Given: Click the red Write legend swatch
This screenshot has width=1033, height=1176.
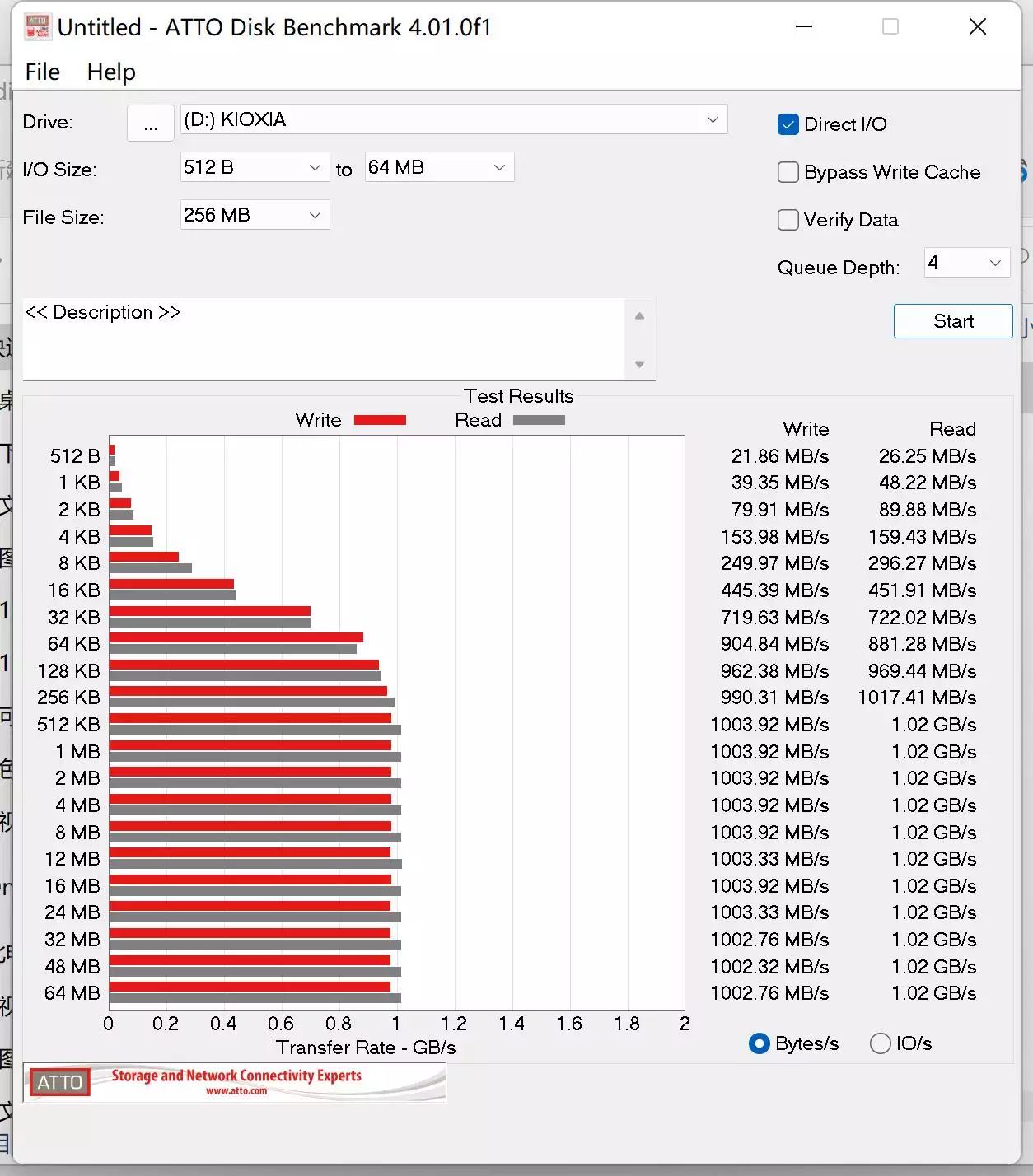Looking at the screenshot, I should (x=380, y=420).
